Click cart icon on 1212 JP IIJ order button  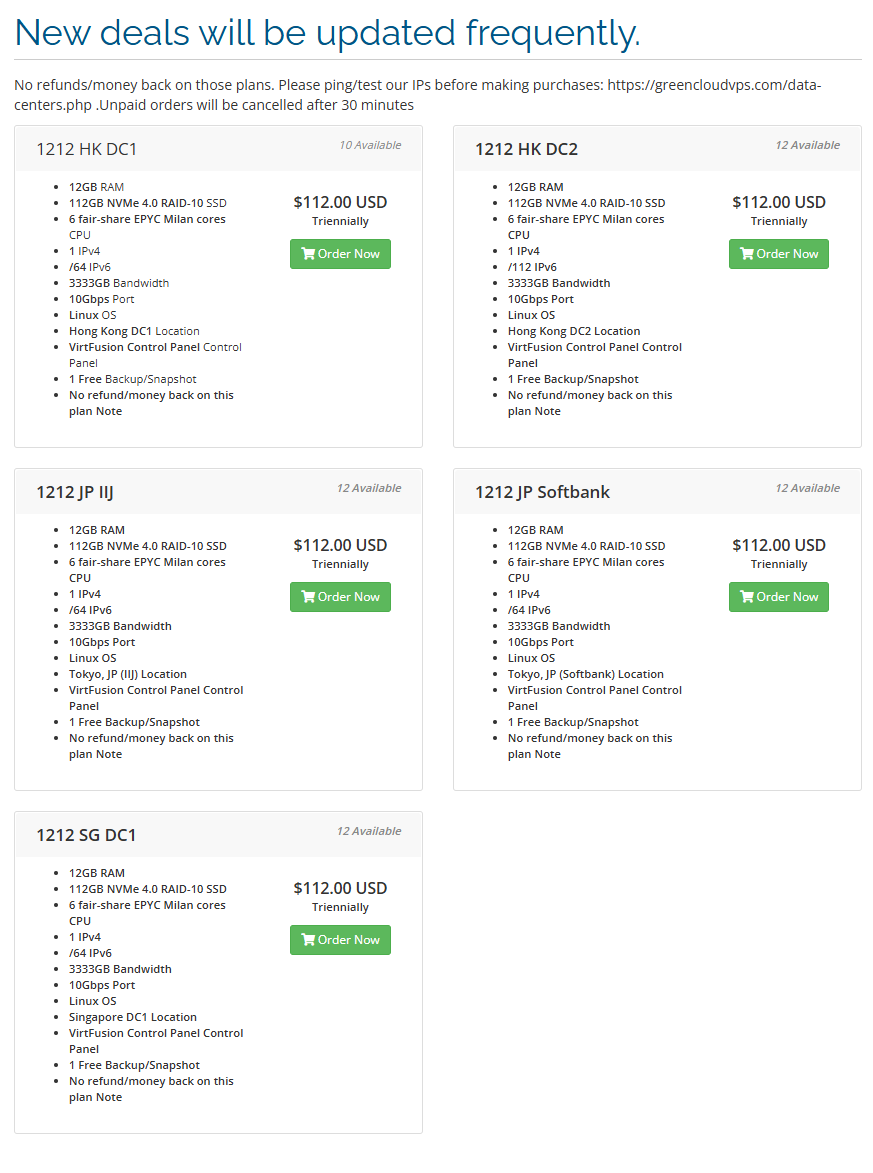309,597
